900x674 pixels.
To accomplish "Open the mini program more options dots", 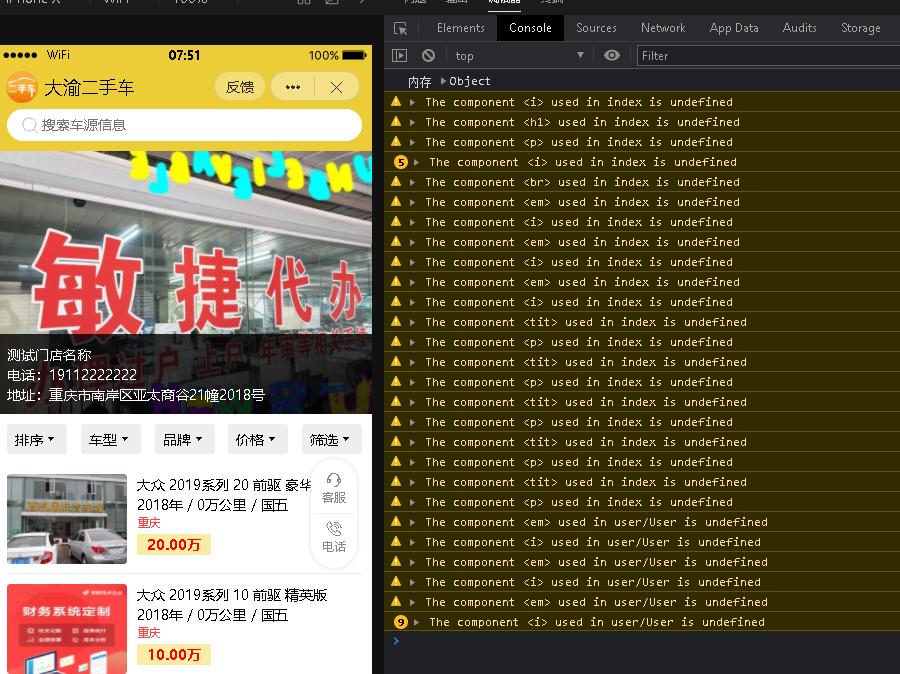I will tap(293, 87).
